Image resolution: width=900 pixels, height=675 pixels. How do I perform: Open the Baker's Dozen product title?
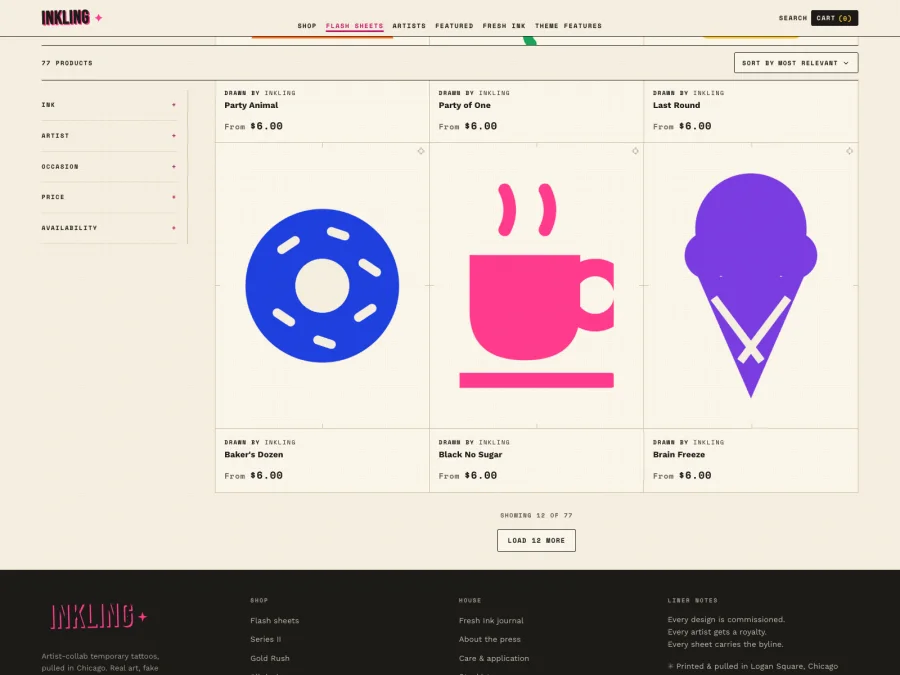[x=254, y=455]
